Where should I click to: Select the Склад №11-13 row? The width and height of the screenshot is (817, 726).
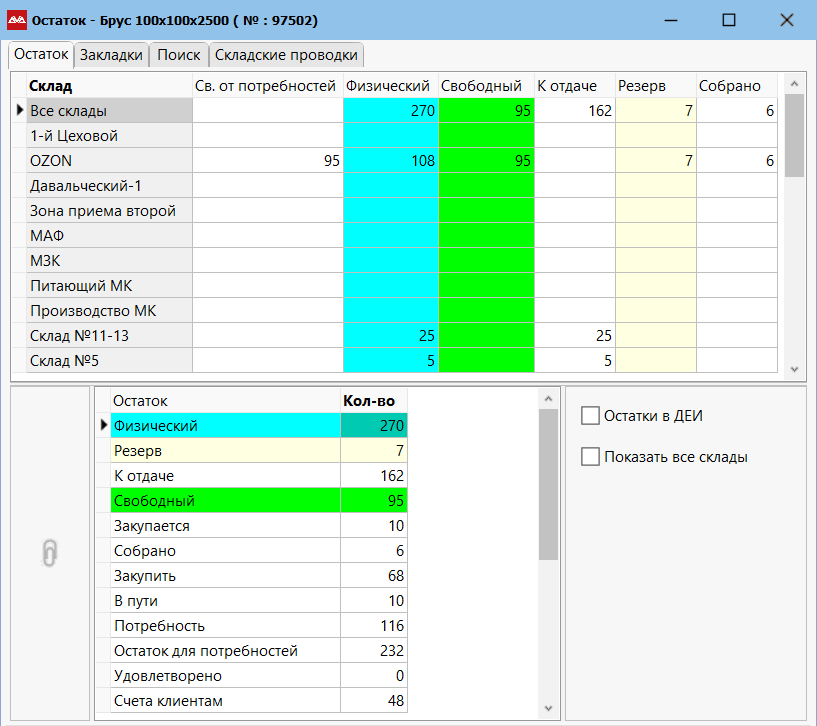point(108,336)
